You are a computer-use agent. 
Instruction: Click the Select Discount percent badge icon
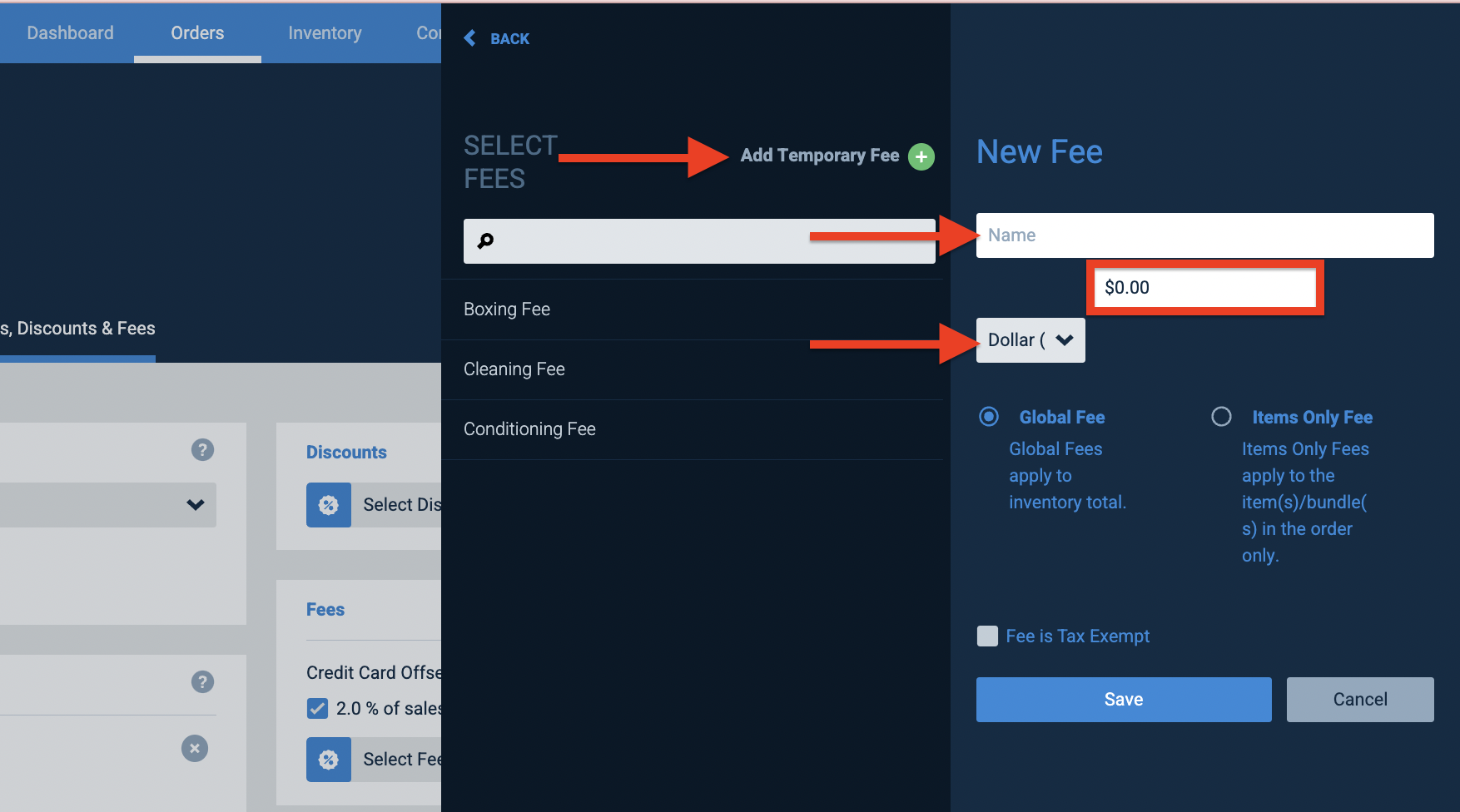(x=329, y=505)
